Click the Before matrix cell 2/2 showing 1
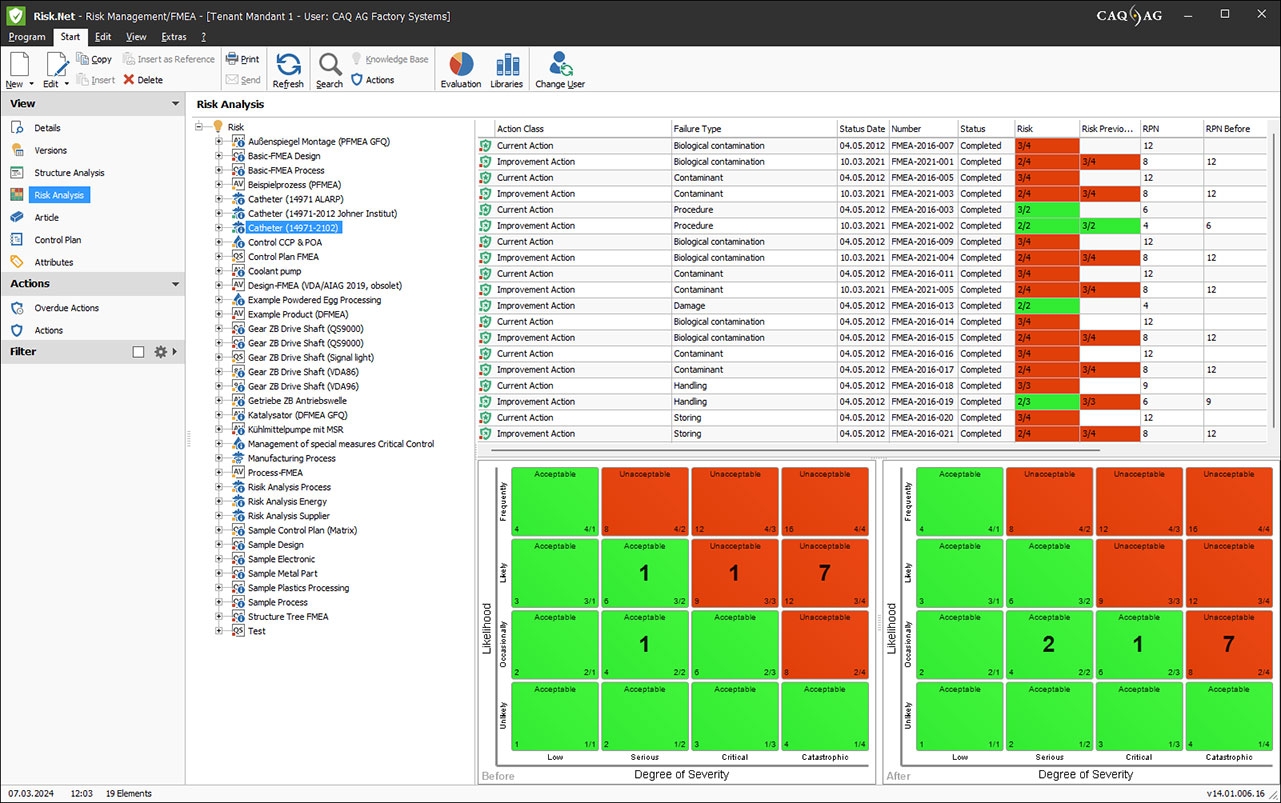 pos(645,644)
